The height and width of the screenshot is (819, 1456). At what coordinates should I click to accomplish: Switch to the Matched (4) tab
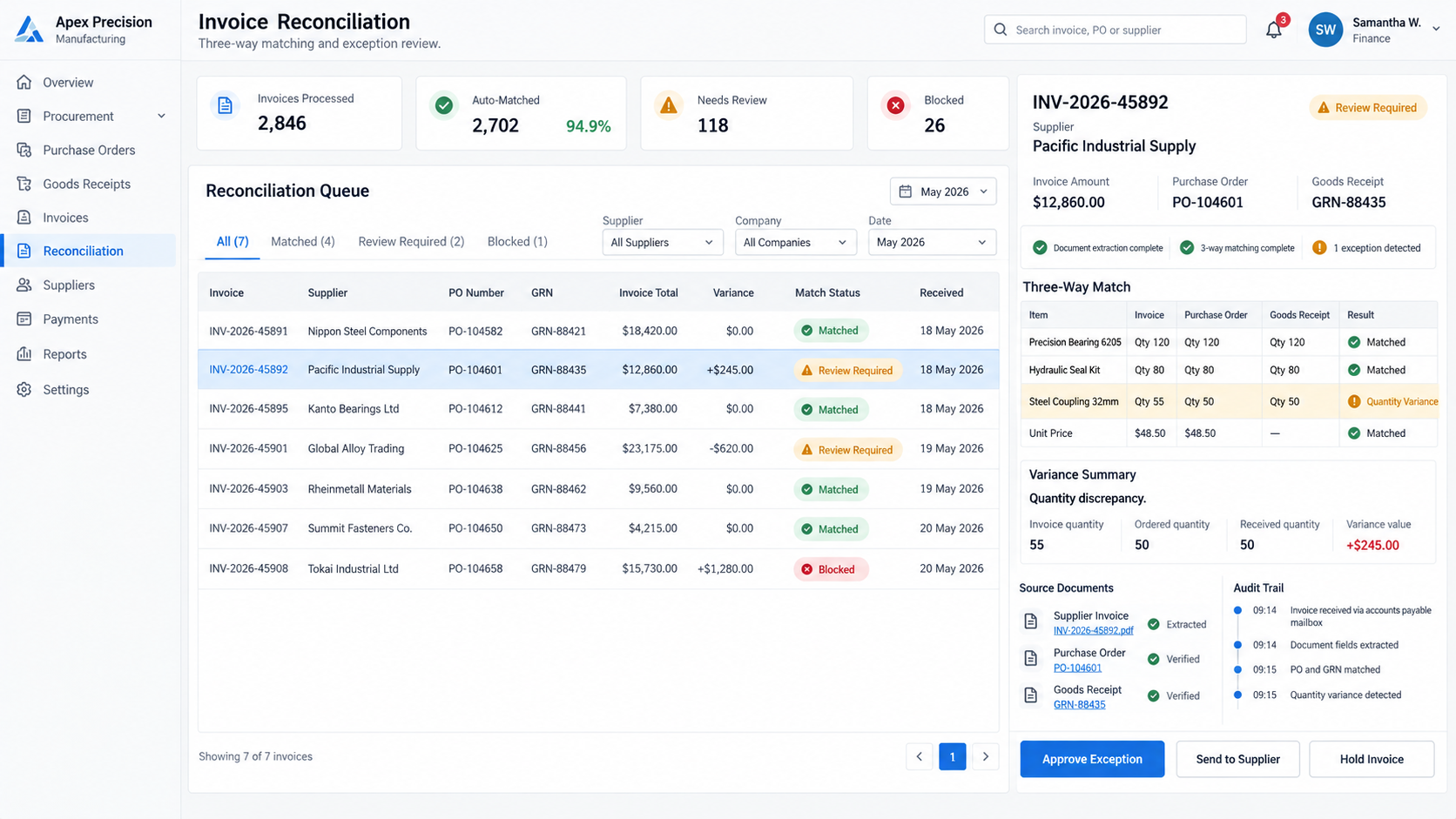click(x=303, y=242)
